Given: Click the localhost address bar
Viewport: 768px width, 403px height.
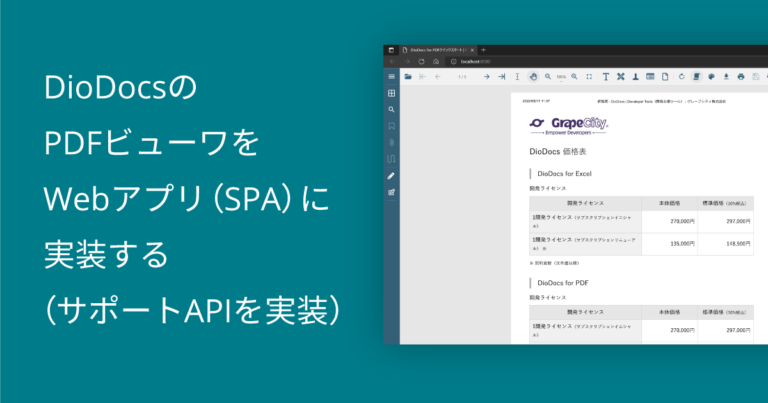Looking at the screenshot, I should coord(607,62).
